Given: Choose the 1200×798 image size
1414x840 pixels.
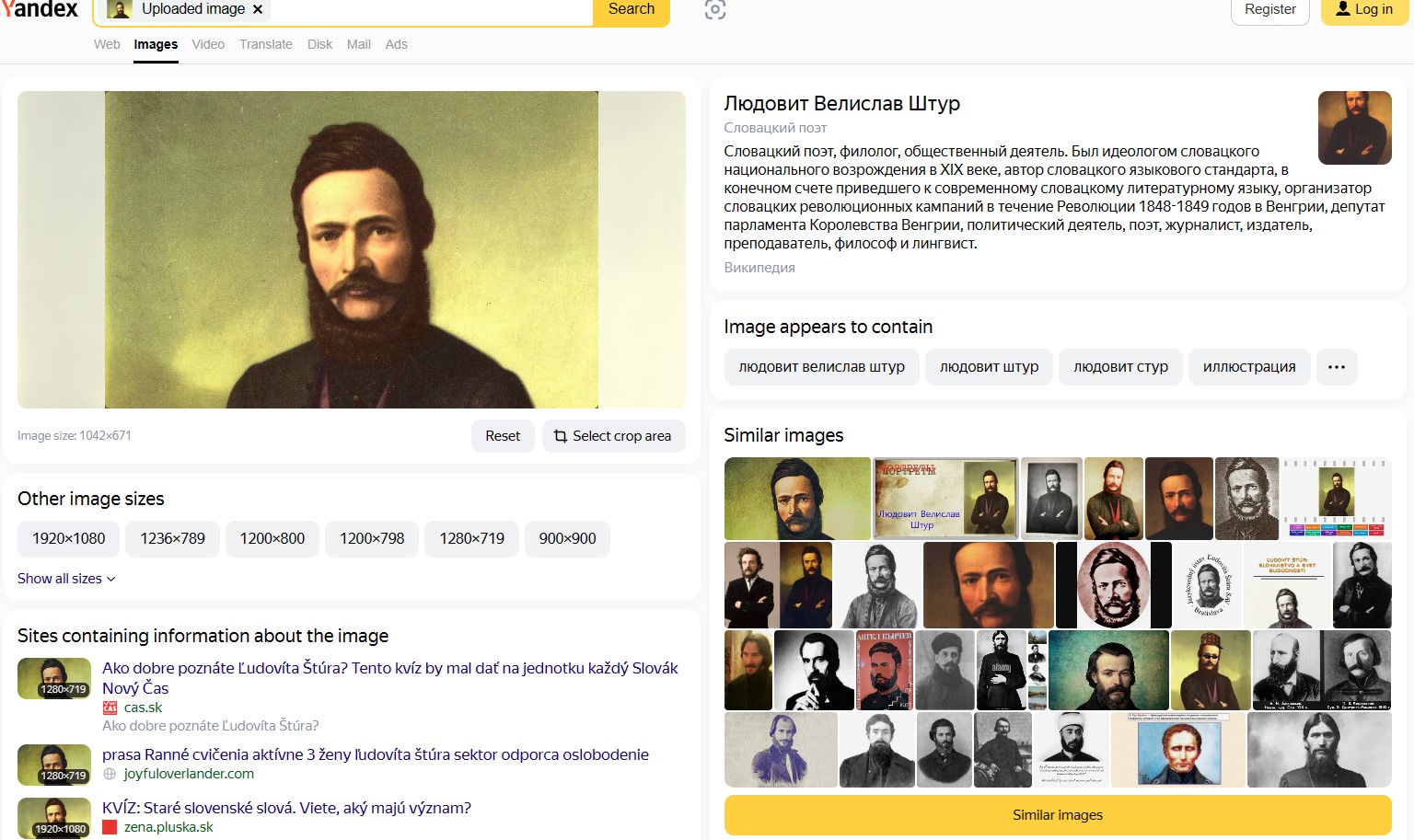Looking at the screenshot, I should (372, 539).
